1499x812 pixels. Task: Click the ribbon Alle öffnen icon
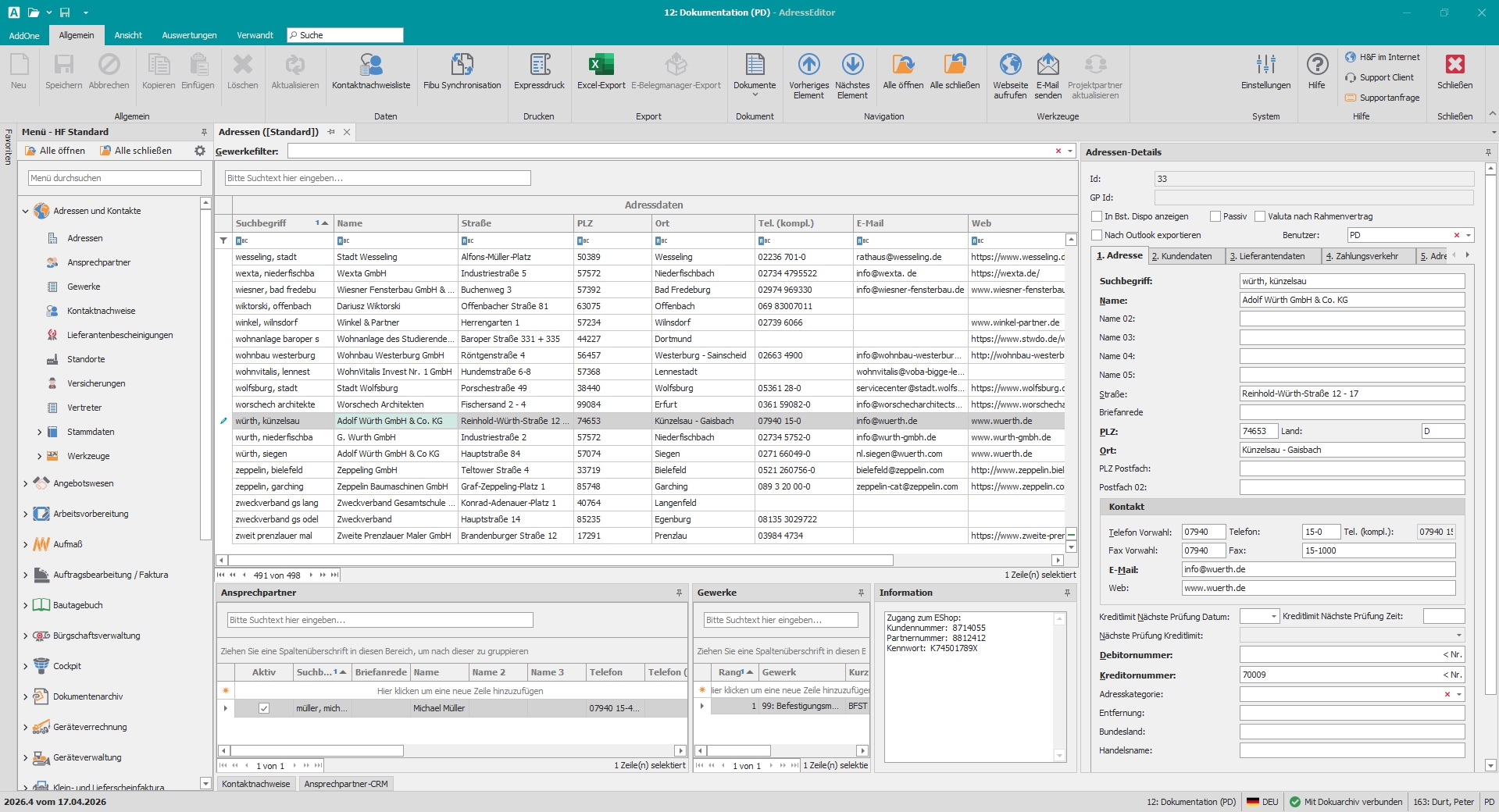903,72
